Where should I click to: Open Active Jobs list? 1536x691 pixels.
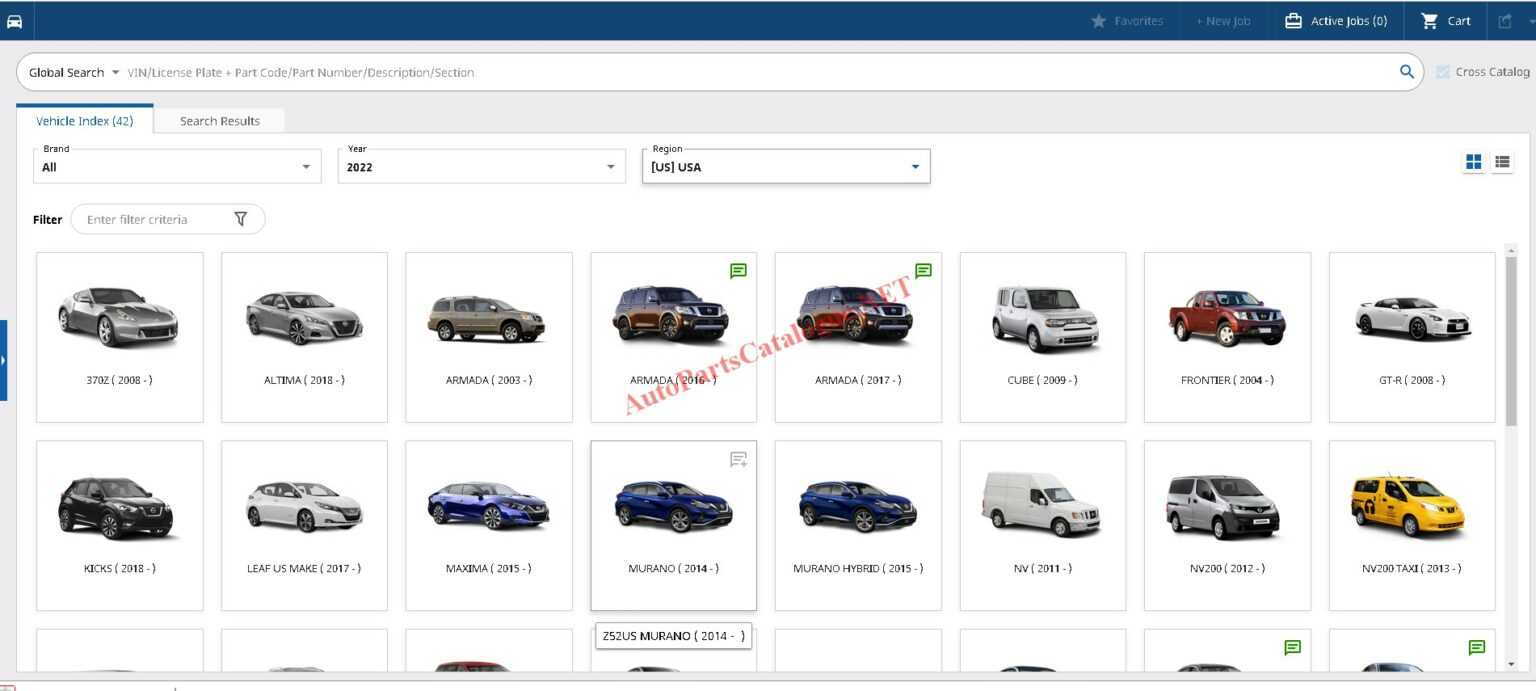pos(1336,21)
